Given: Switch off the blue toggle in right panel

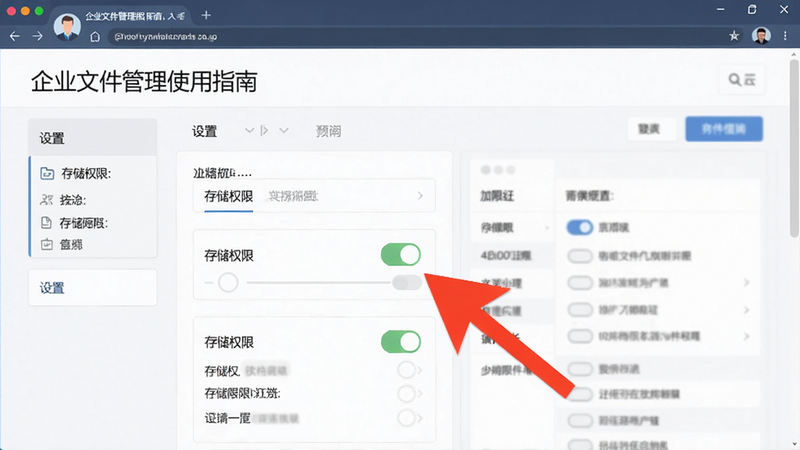Looking at the screenshot, I should pos(580,227).
